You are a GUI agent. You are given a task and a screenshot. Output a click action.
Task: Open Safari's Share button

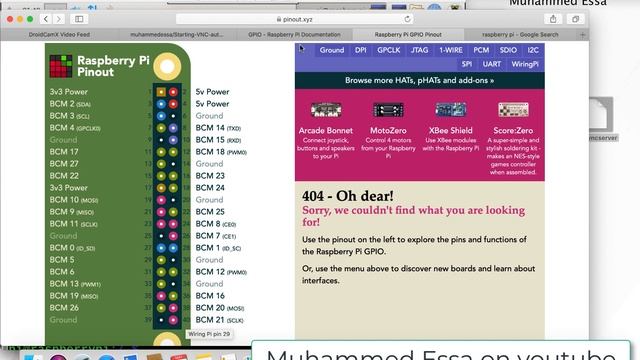coord(553,19)
